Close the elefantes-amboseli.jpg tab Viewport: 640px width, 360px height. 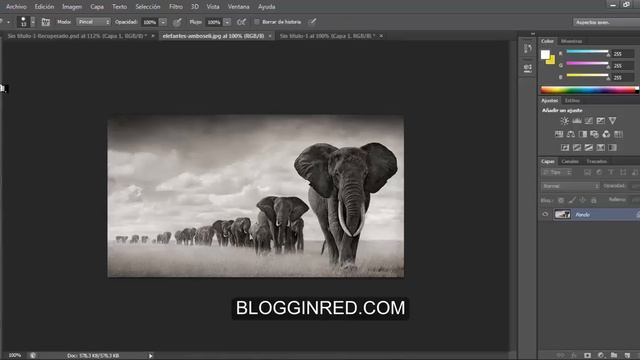270,36
